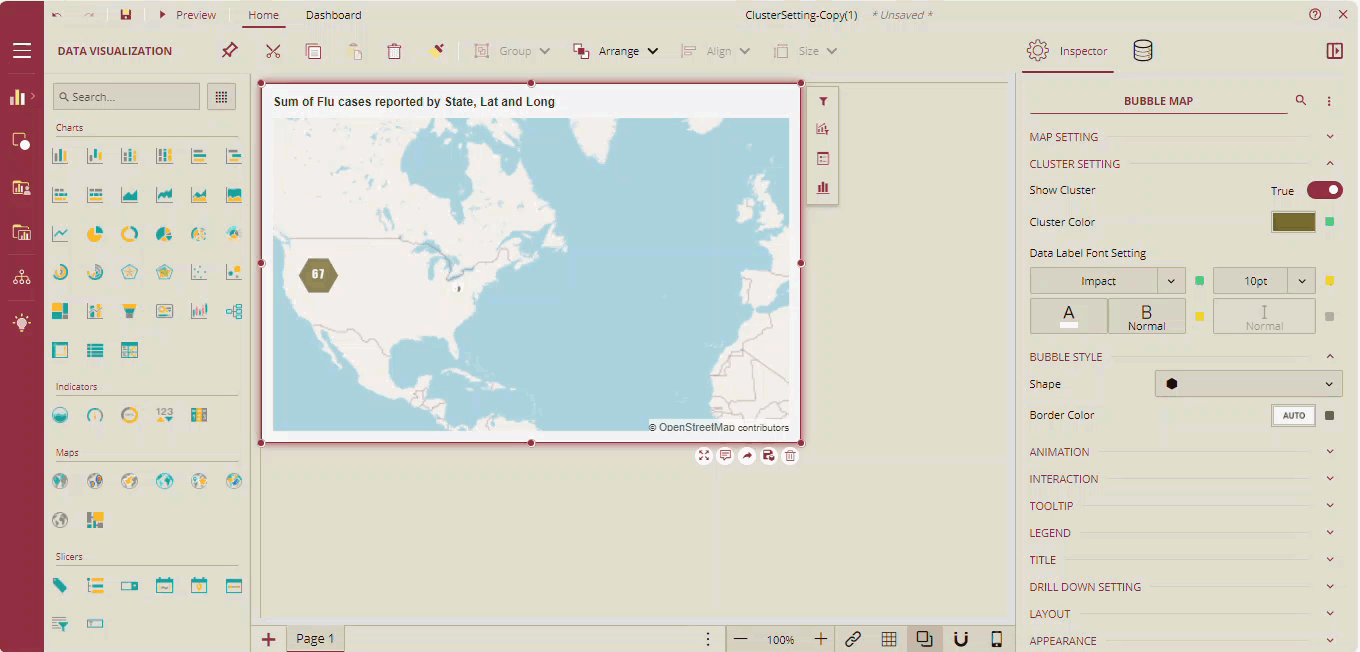This screenshot has width=1360, height=652.
Task: Click the Preview button
Action: 187,15
